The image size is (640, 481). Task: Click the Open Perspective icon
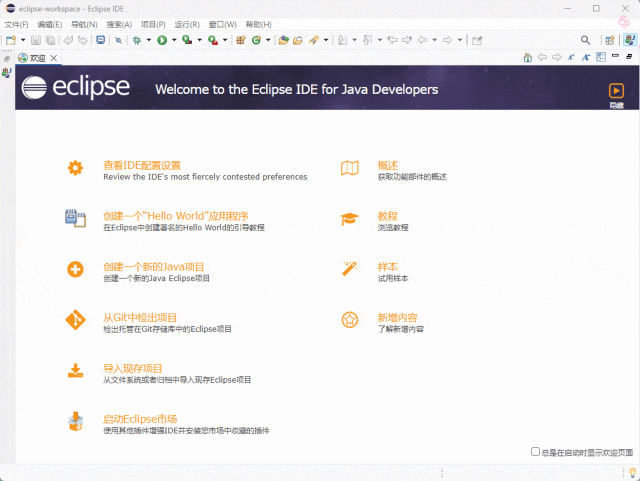coord(610,40)
